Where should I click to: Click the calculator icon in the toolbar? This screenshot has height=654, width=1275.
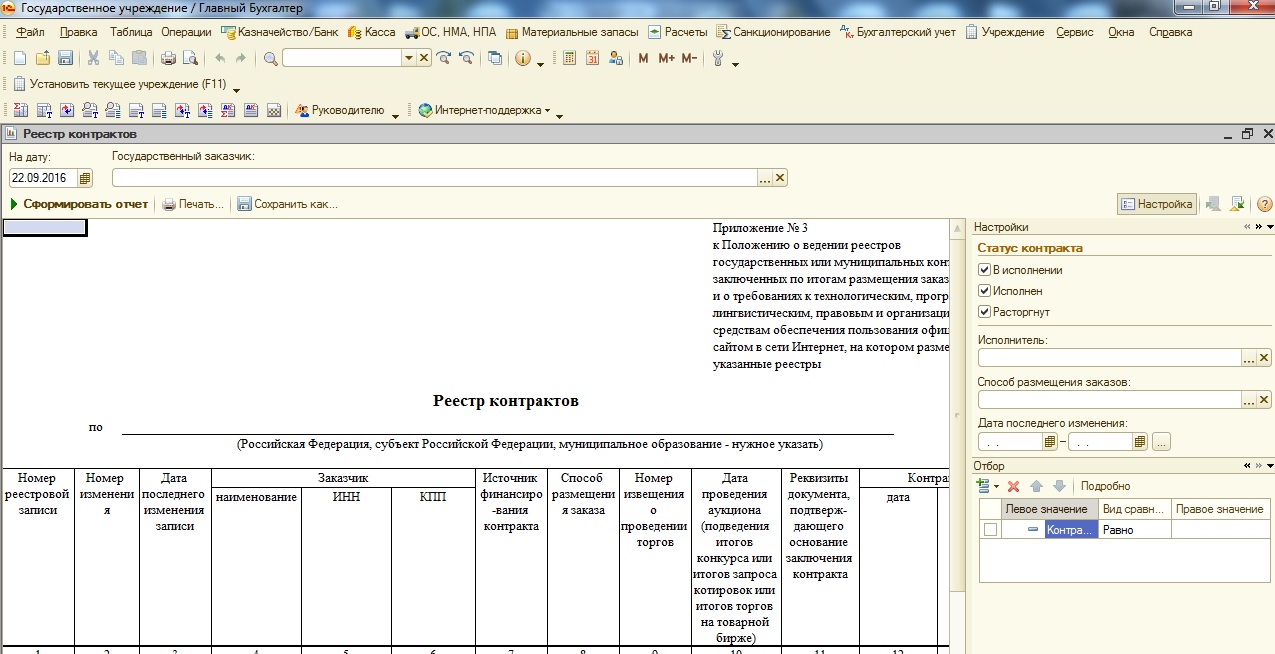pos(570,59)
